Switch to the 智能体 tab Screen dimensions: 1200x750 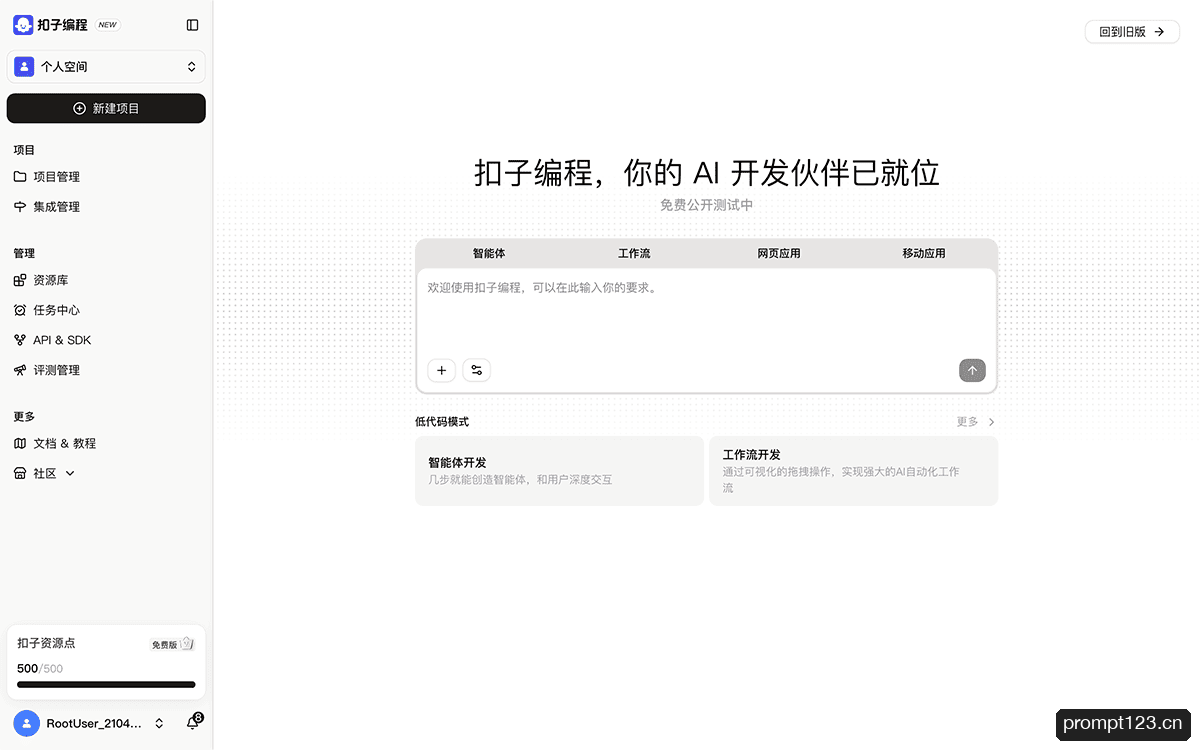click(x=489, y=253)
